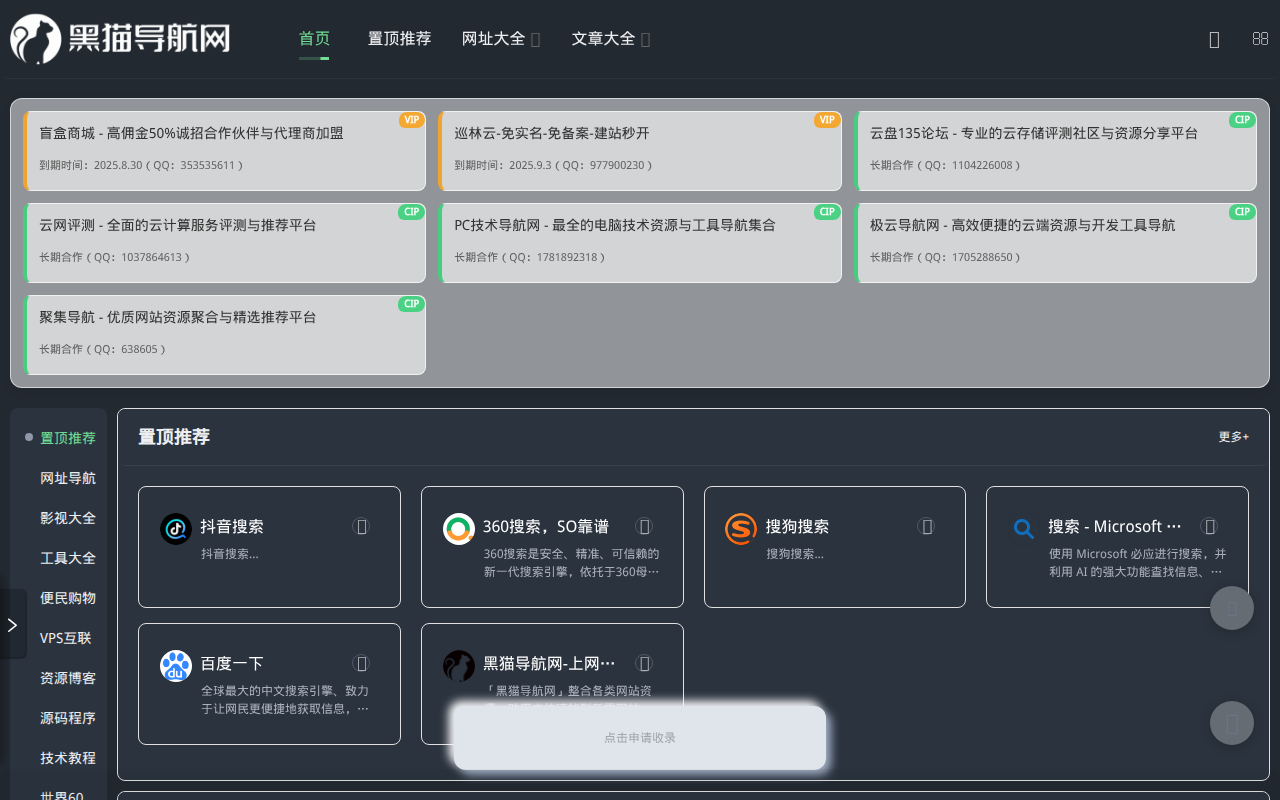Click the 360搜索 logo icon
Image resolution: width=1280 pixels, height=800 pixels.
459,529
